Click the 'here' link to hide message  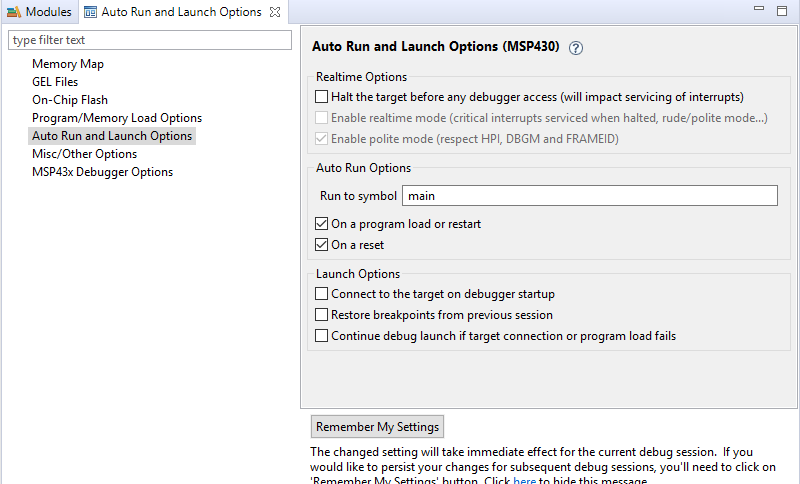(524, 481)
